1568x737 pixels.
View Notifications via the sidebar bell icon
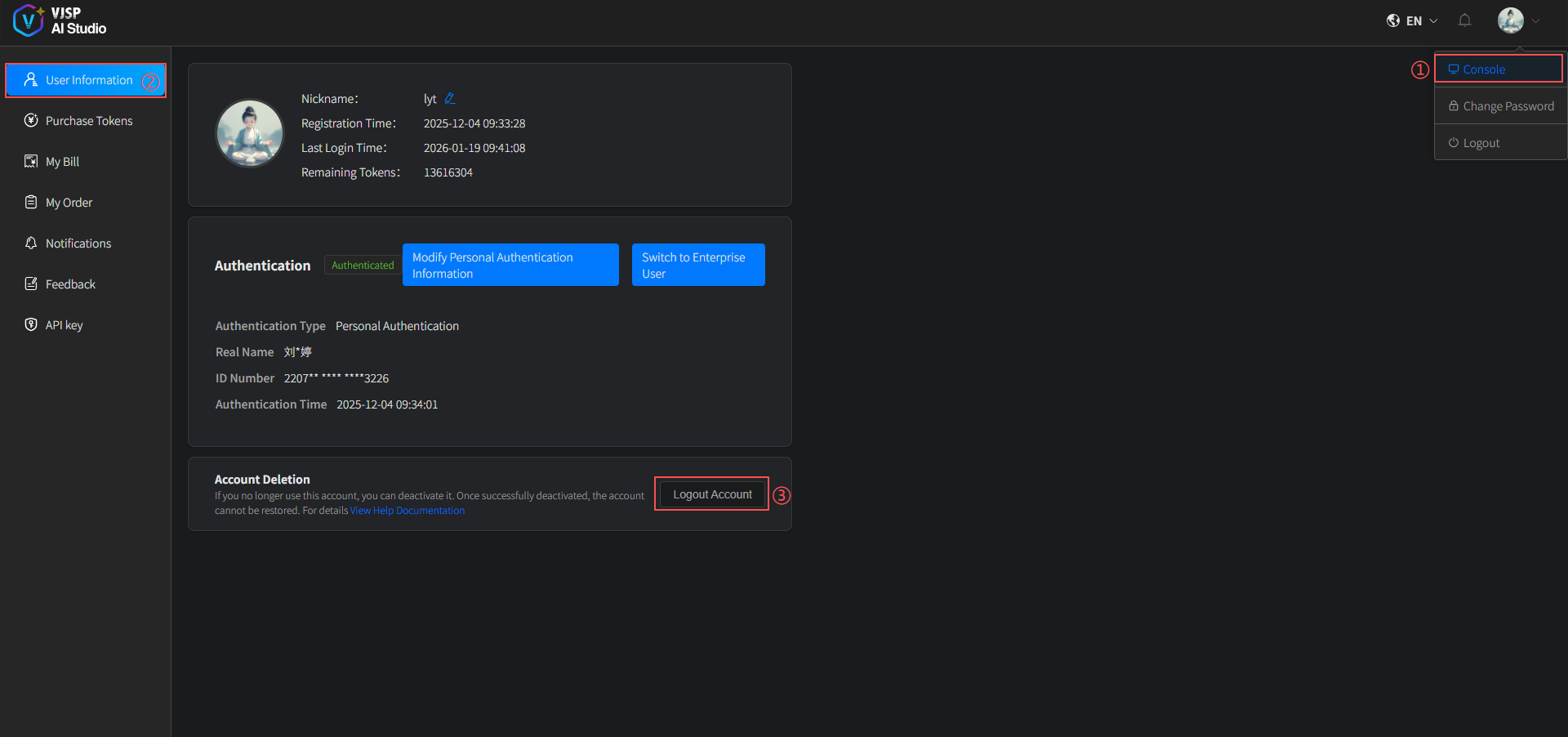[x=30, y=243]
